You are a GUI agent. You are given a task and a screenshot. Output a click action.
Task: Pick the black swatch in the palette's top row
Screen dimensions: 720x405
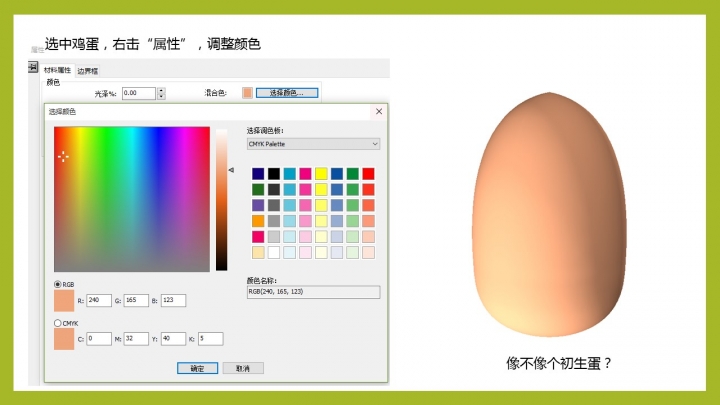coord(274,173)
